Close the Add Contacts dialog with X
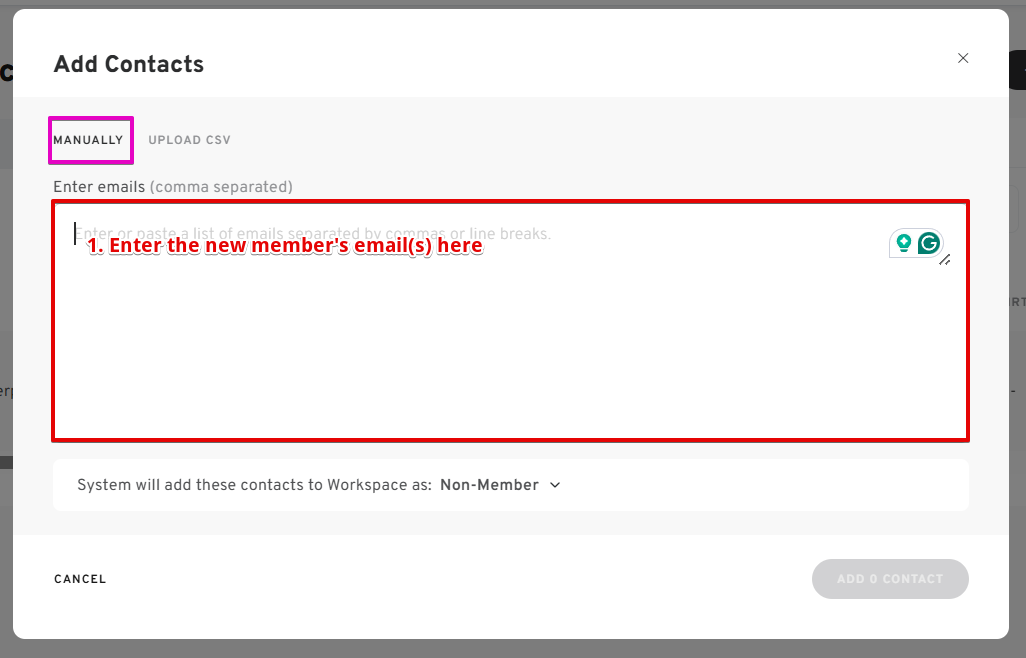Image resolution: width=1026 pixels, height=658 pixels. tap(963, 58)
